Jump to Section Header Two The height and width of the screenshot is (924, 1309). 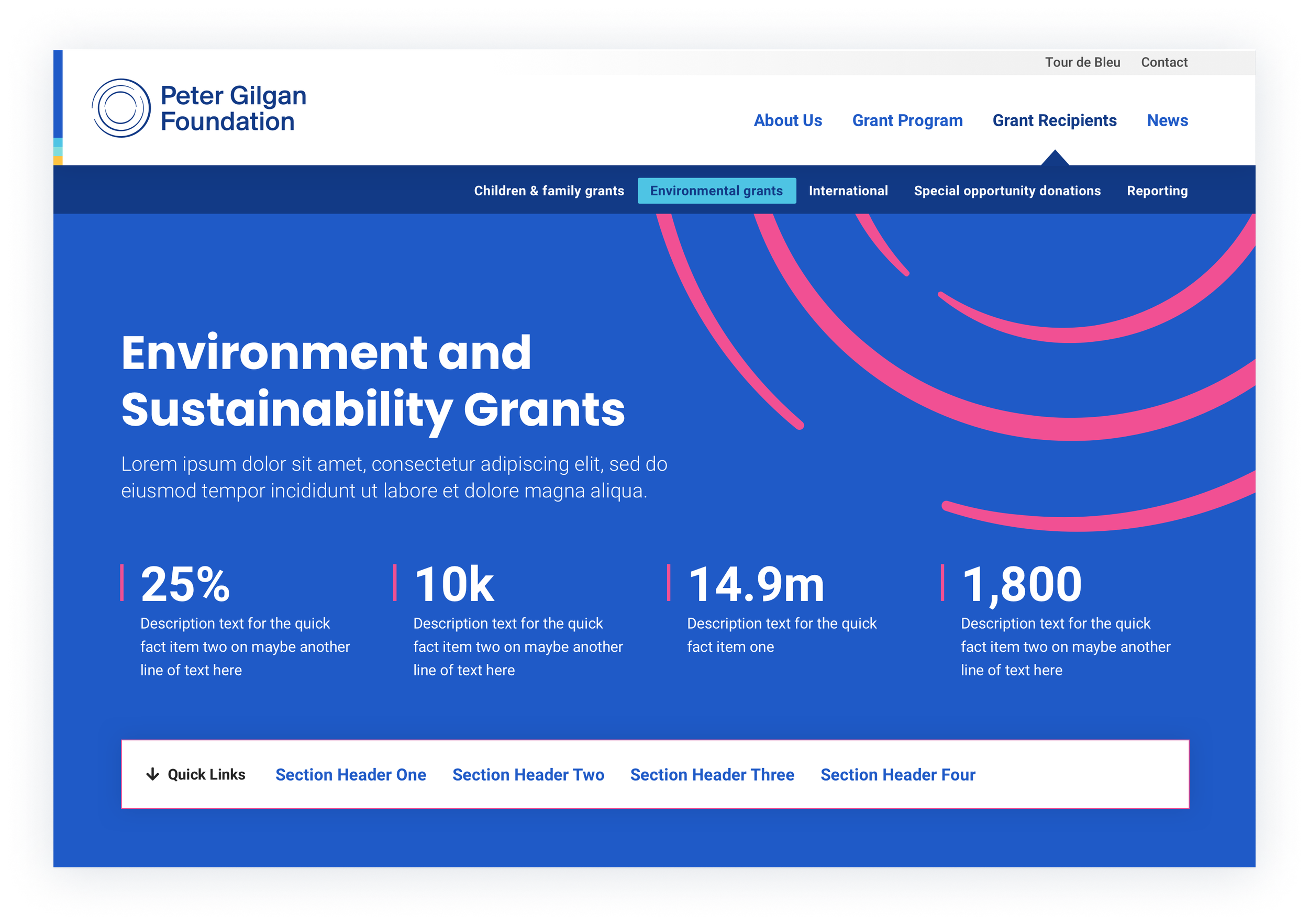point(527,775)
